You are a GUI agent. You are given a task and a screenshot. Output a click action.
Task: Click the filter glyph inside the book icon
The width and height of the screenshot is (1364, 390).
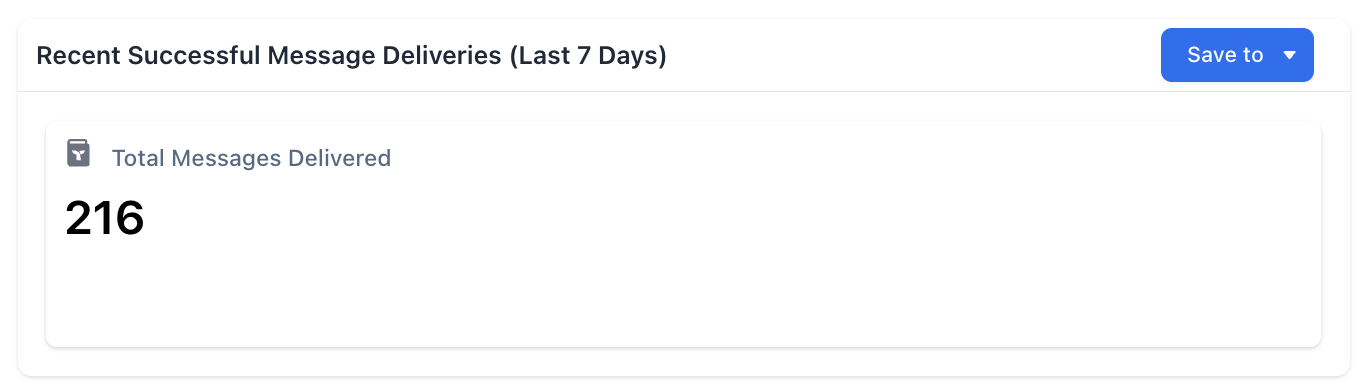79,154
